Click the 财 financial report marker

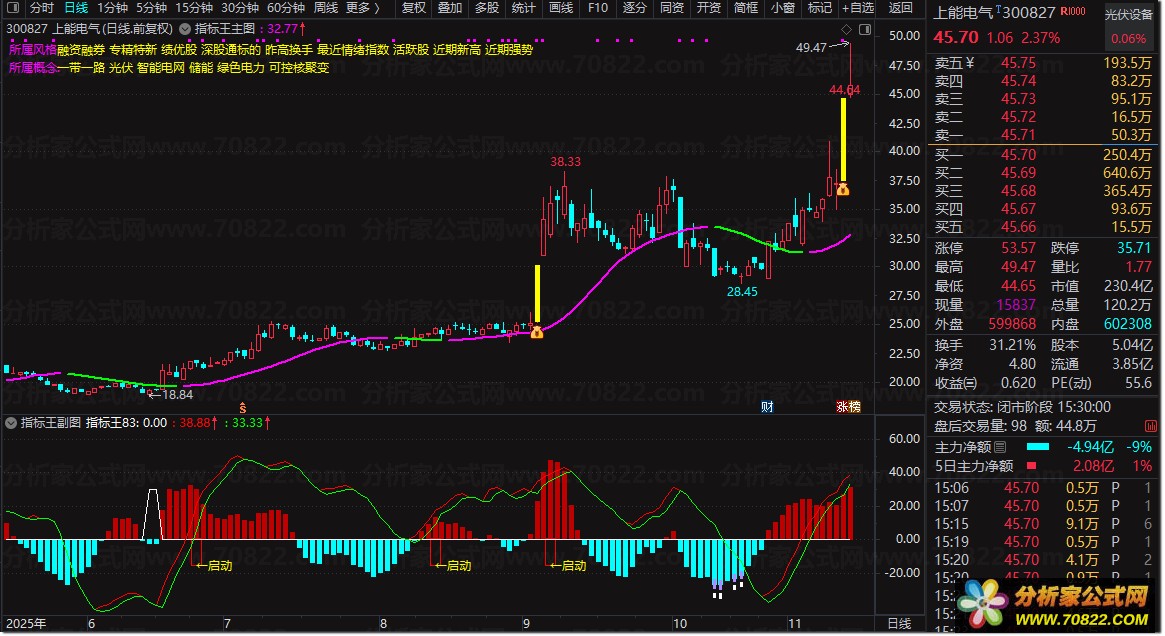(768, 407)
